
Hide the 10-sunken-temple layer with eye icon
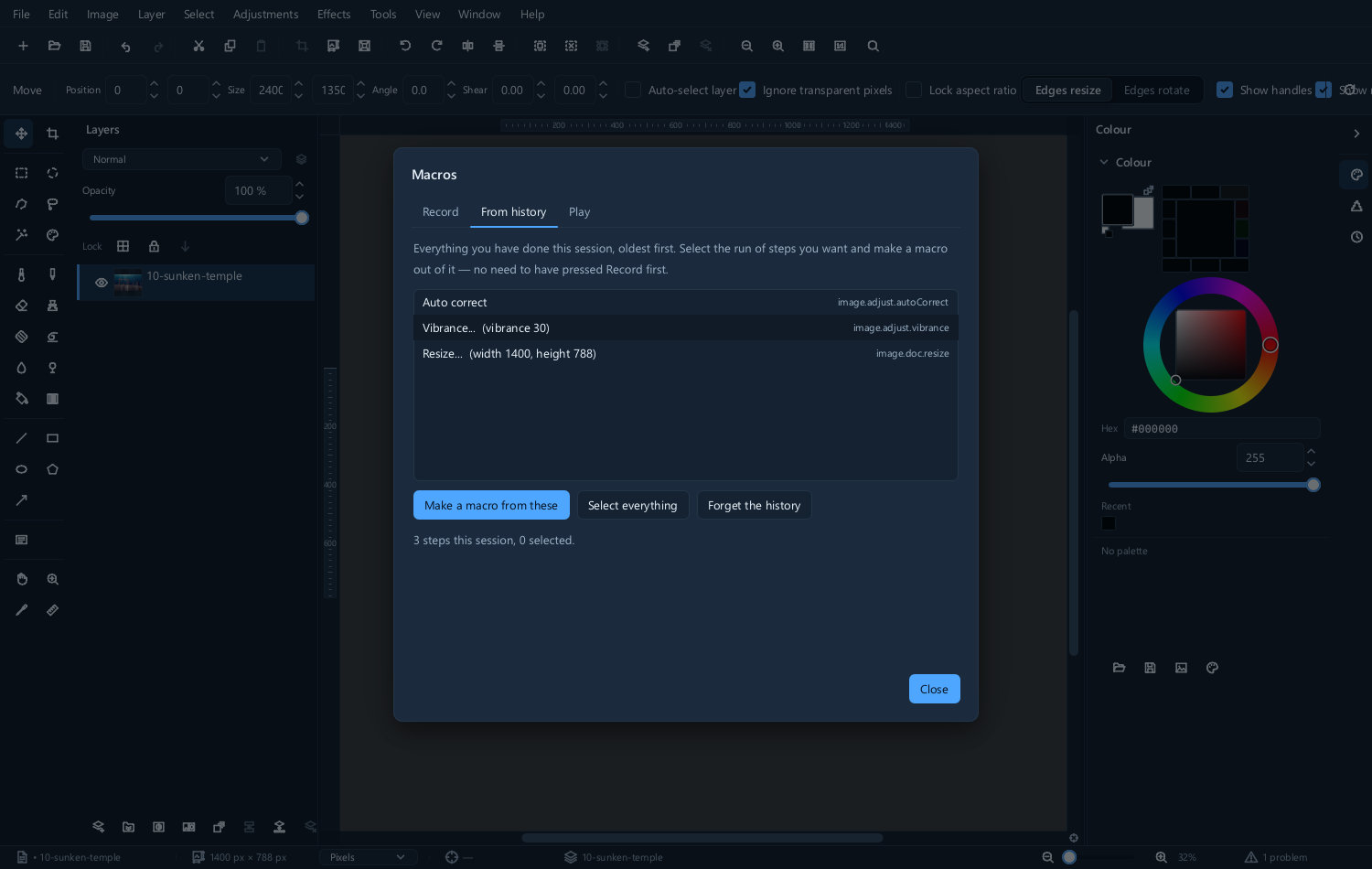coord(102,283)
